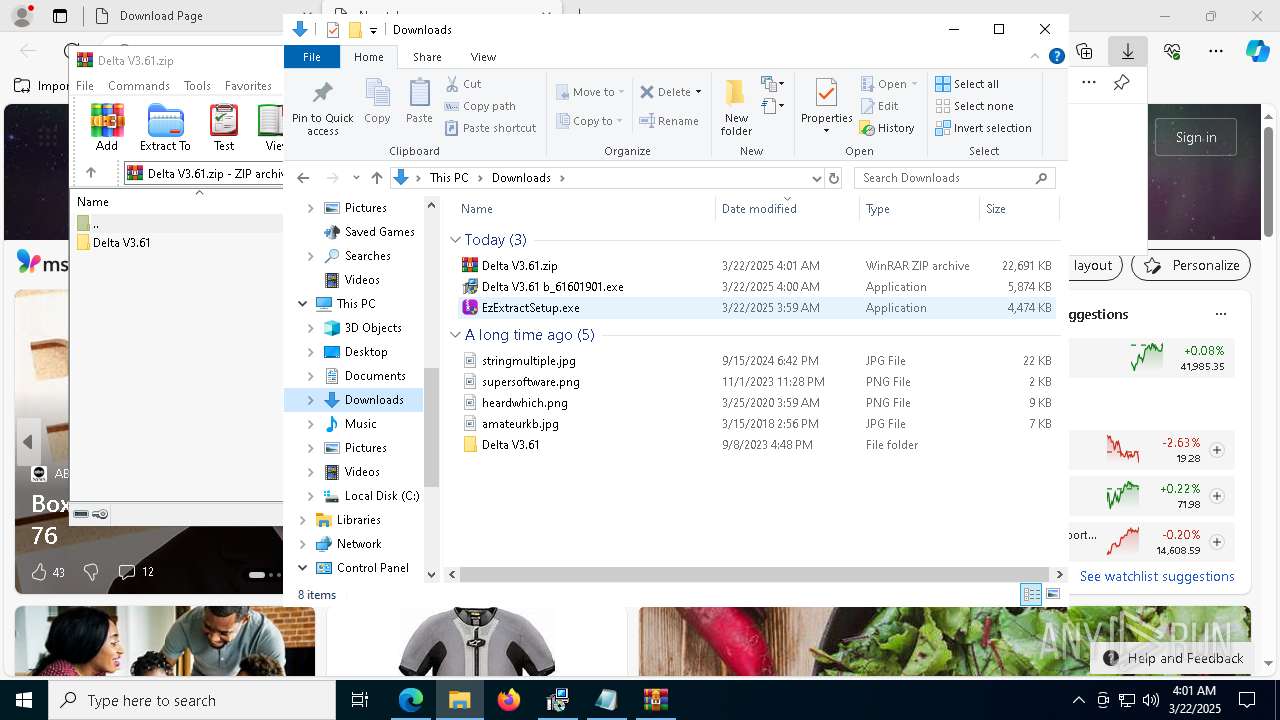The image size is (1280, 720).
Task: Open Recent locations dropdown arrow
Action: (x=356, y=178)
